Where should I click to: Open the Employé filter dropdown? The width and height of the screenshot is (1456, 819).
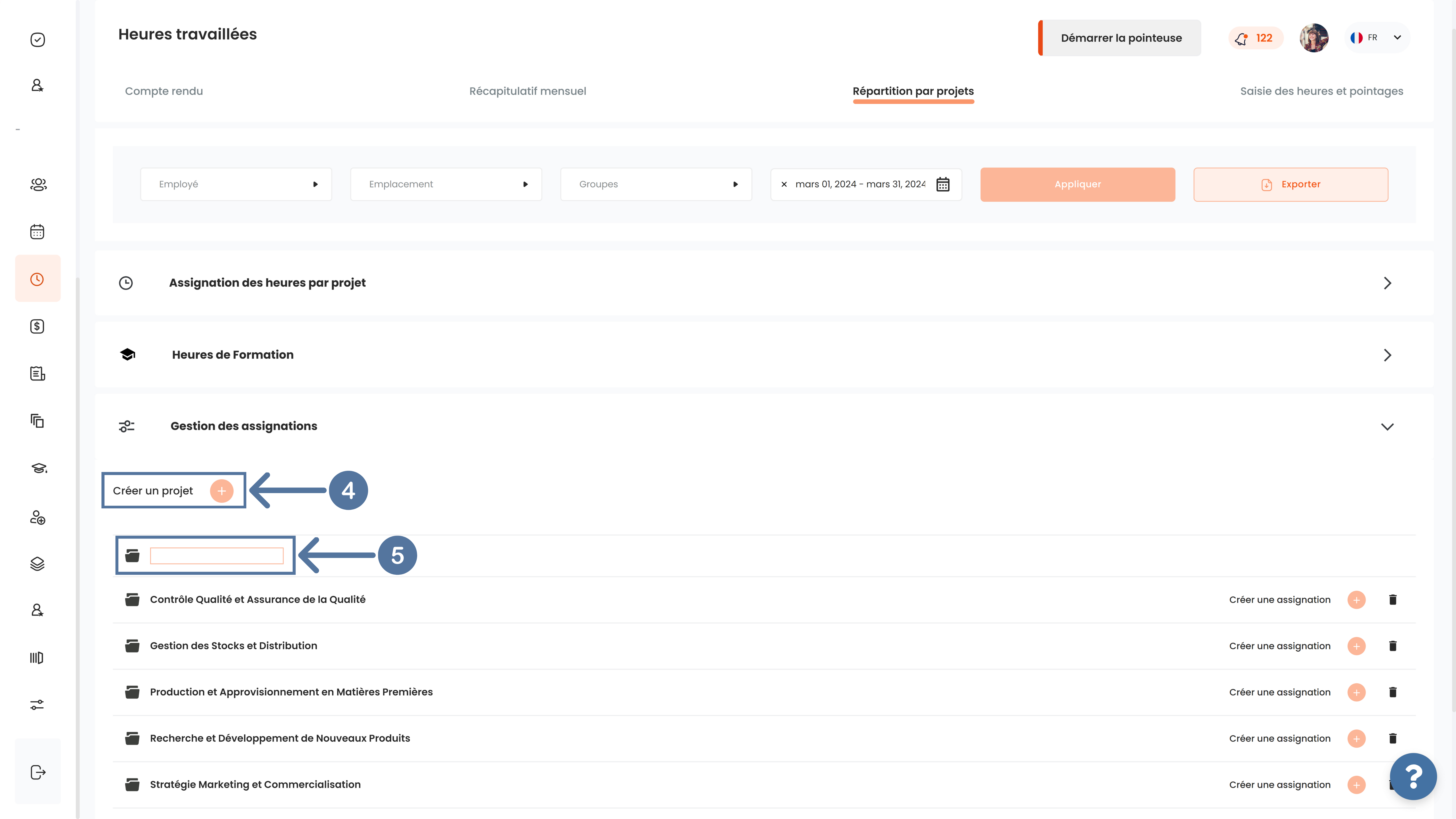coord(236,184)
